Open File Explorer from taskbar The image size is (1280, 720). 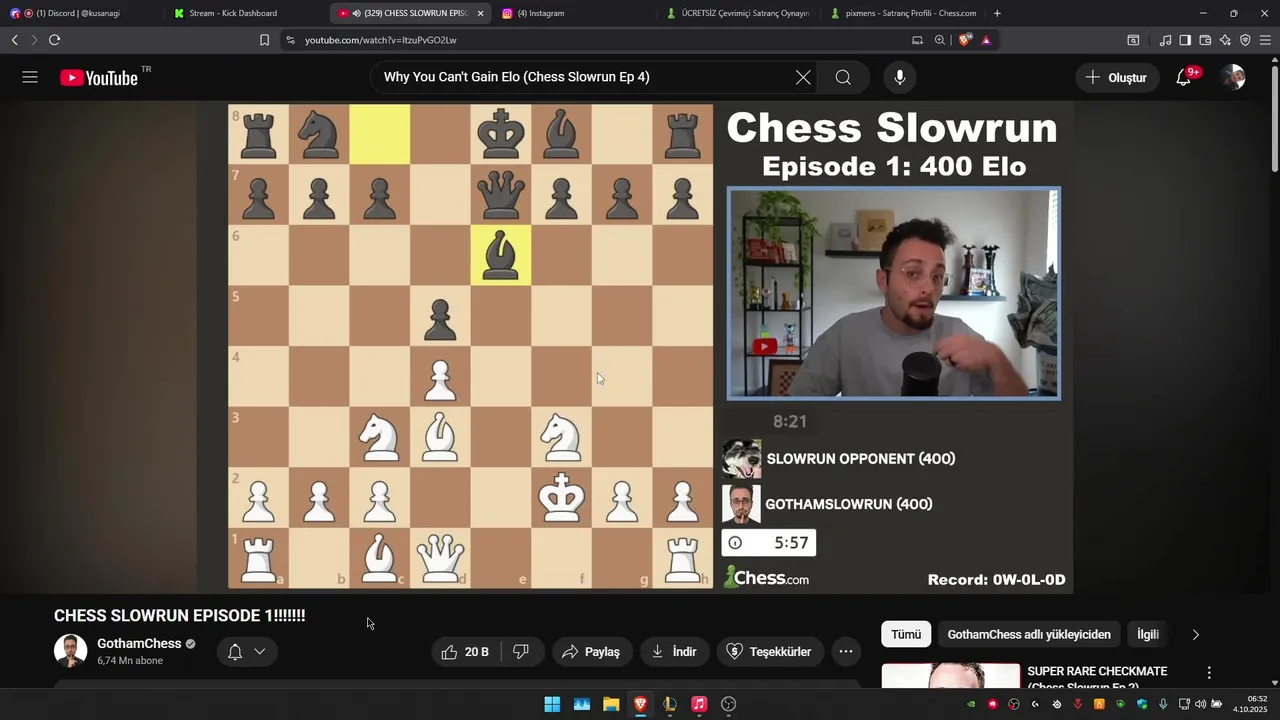click(611, 704)
